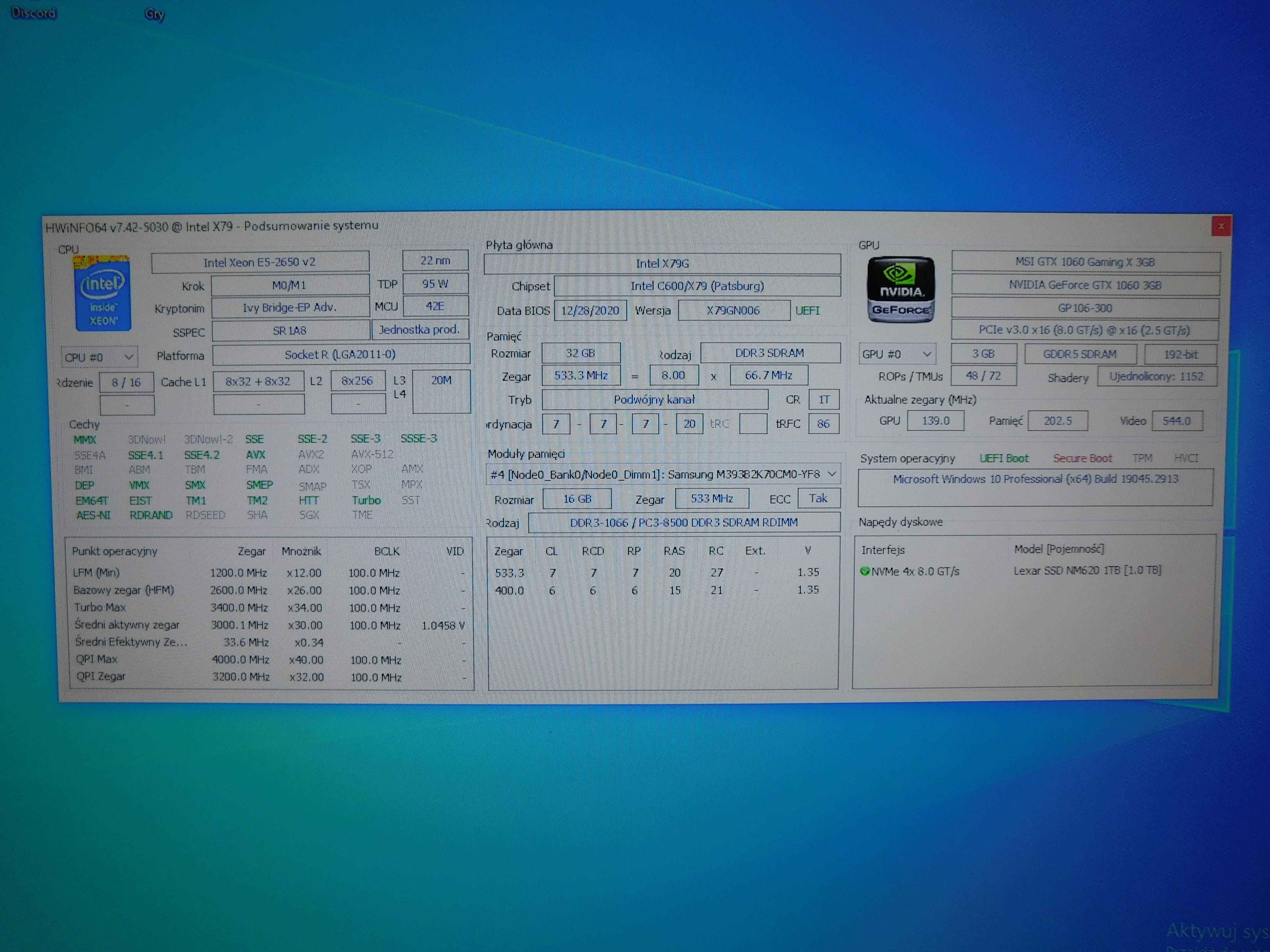Click the 192-bit memory bus value
This screenshot has width=1270, height=952.
(x=1181, y=354)
